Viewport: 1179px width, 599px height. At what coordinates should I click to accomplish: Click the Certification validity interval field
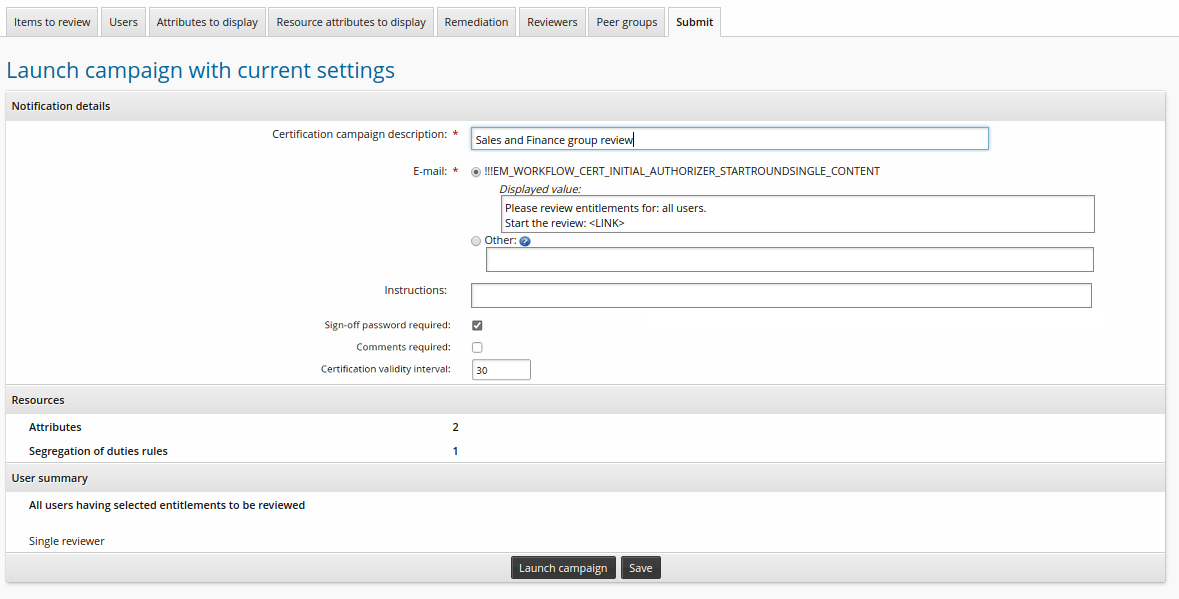pos(500,370)
